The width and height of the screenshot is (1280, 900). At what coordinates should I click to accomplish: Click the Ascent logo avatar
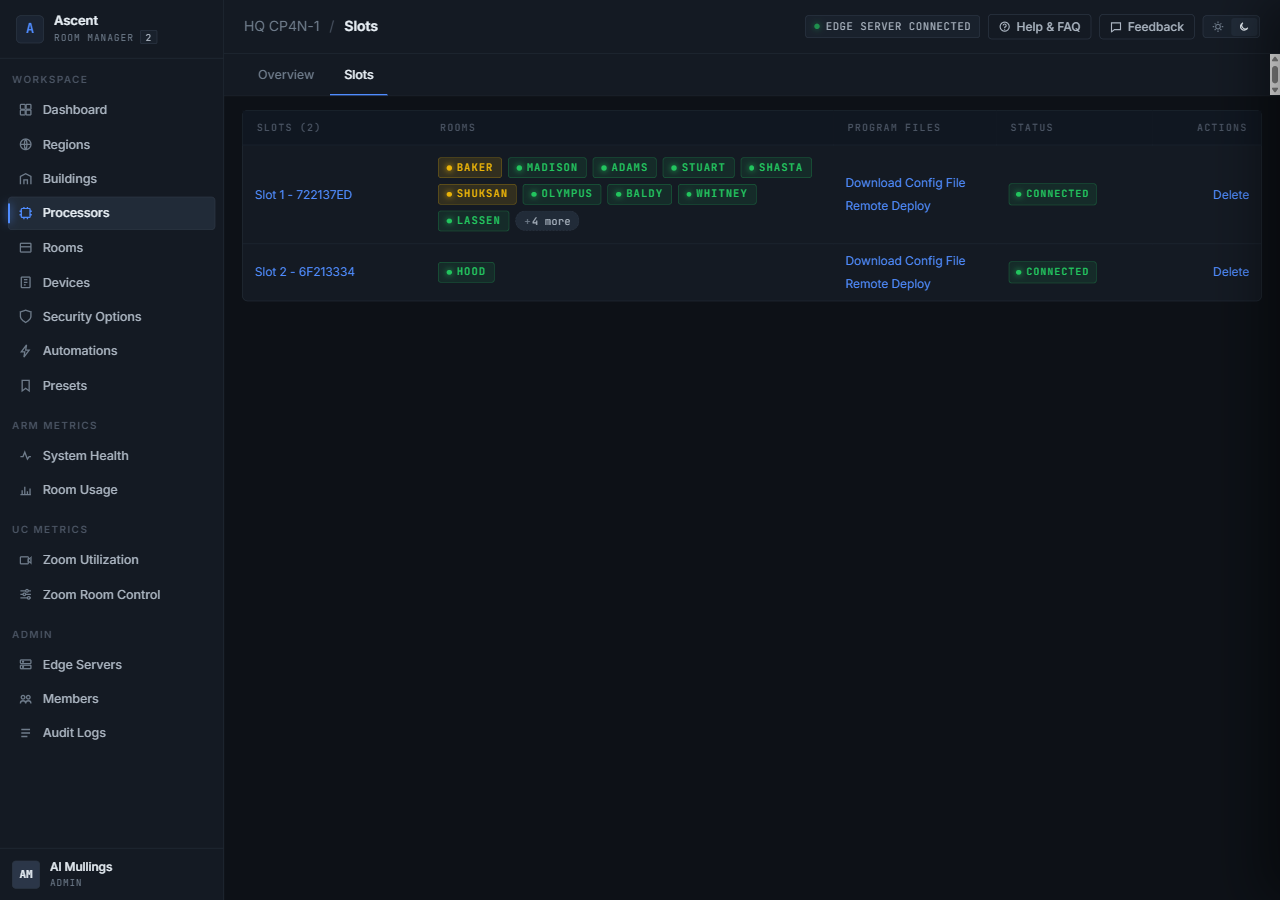tap(30, 29)
